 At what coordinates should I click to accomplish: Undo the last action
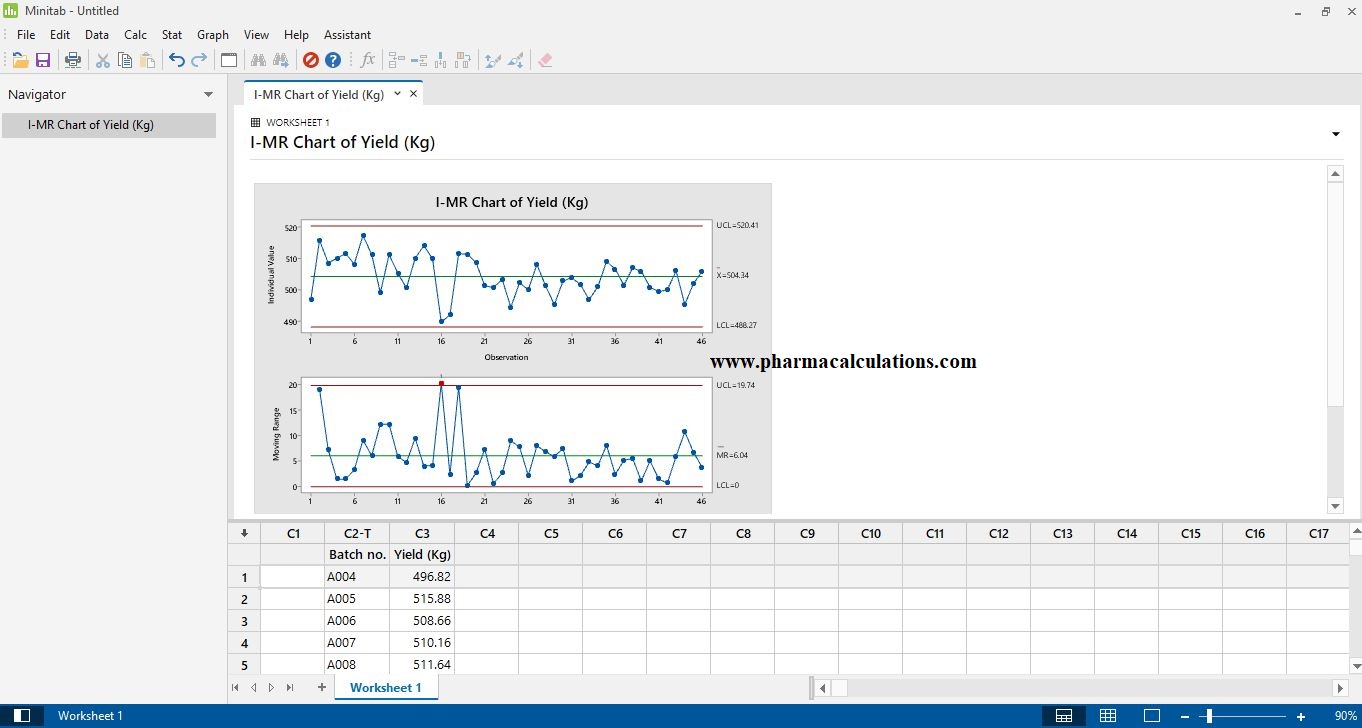[x=176, y=60]
